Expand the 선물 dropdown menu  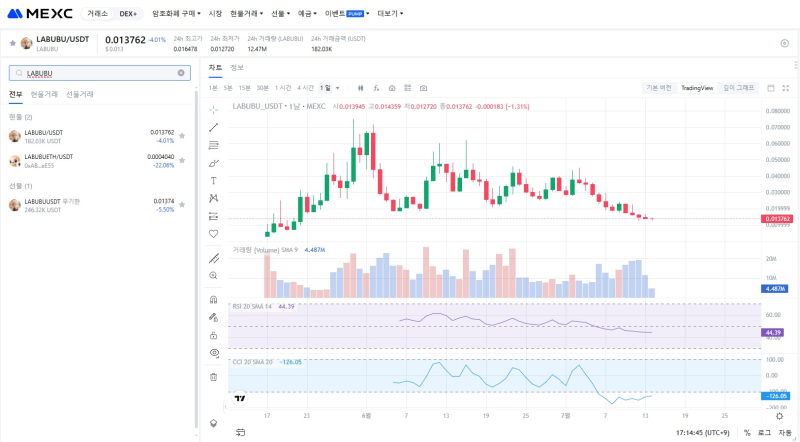click(x=281, y=14)
